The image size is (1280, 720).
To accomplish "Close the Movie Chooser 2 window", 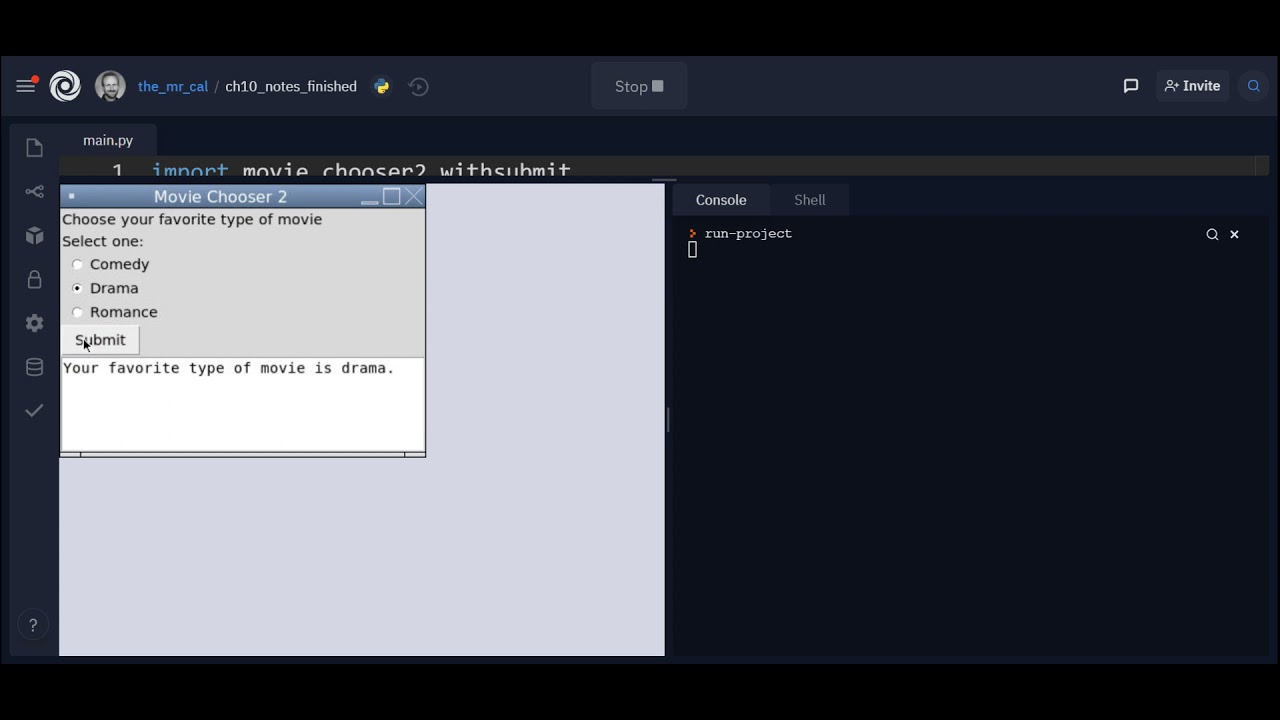I will pos(414,197).
